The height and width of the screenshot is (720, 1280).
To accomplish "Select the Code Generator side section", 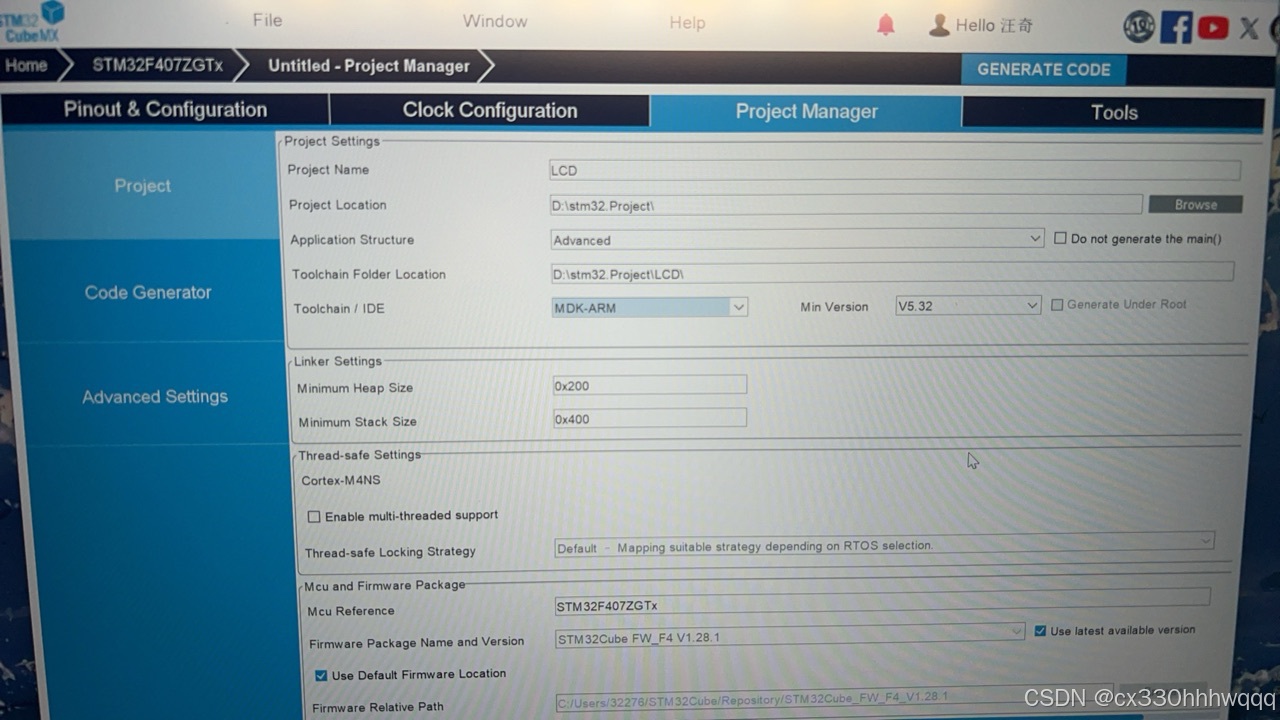I will click(148, 293).
